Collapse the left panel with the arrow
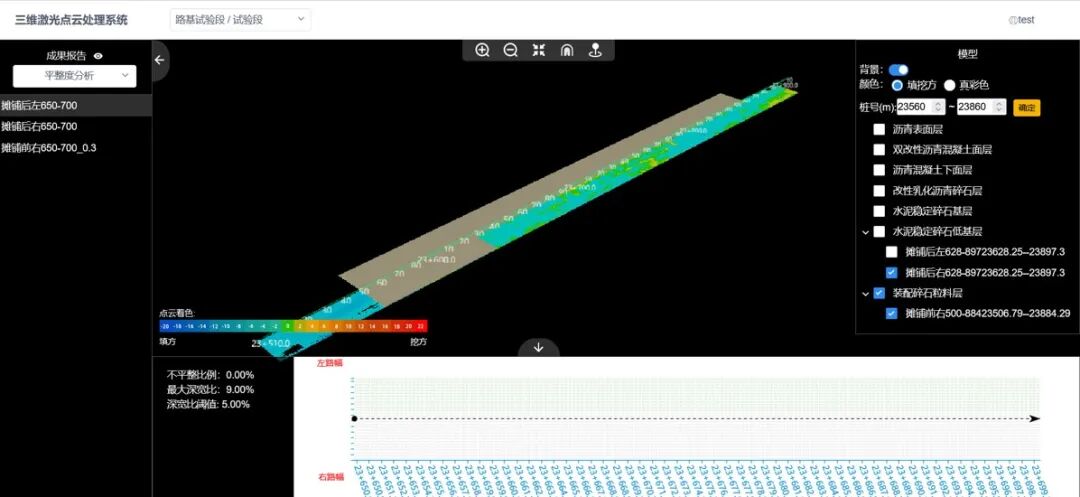This screenshot has height=497, width=1080. click(160, 60)
